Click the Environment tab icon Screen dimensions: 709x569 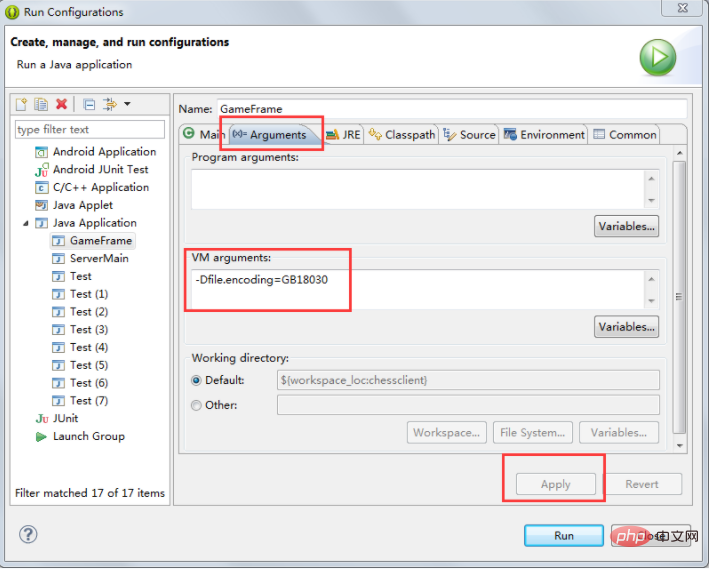pos(510,134)
